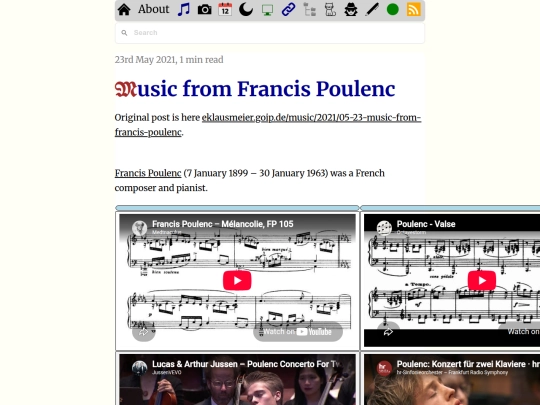The image size is (540, 405).
Task: Play the Poulenc - Valse video
Action: (x=482, y=280)
